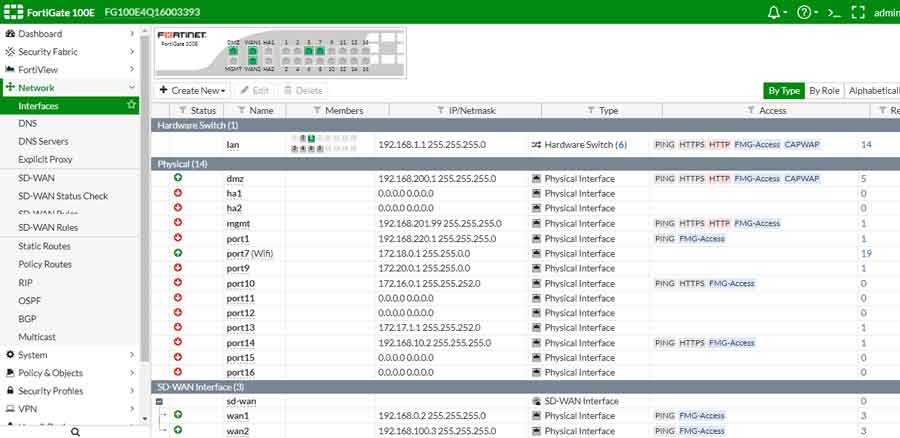Click the SD-WAN Interface type icon
The height and width of the screenshot is (438, 900).
(536, 401)
